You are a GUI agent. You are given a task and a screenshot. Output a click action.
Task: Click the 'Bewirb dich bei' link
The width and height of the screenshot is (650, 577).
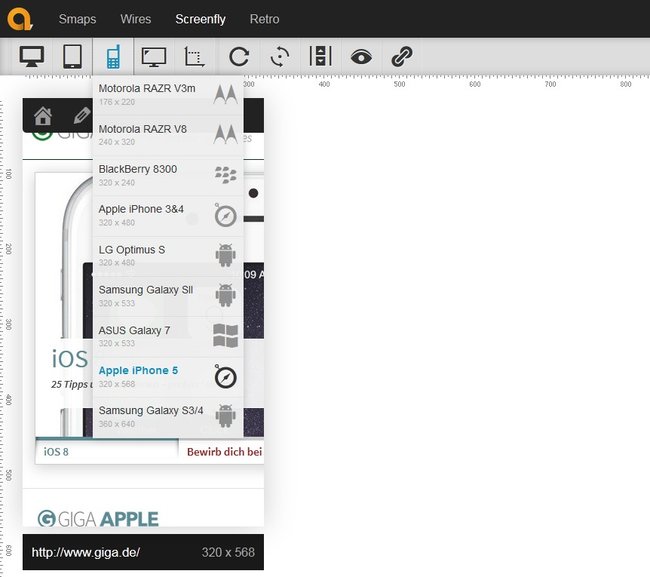(x=224, y=451)
